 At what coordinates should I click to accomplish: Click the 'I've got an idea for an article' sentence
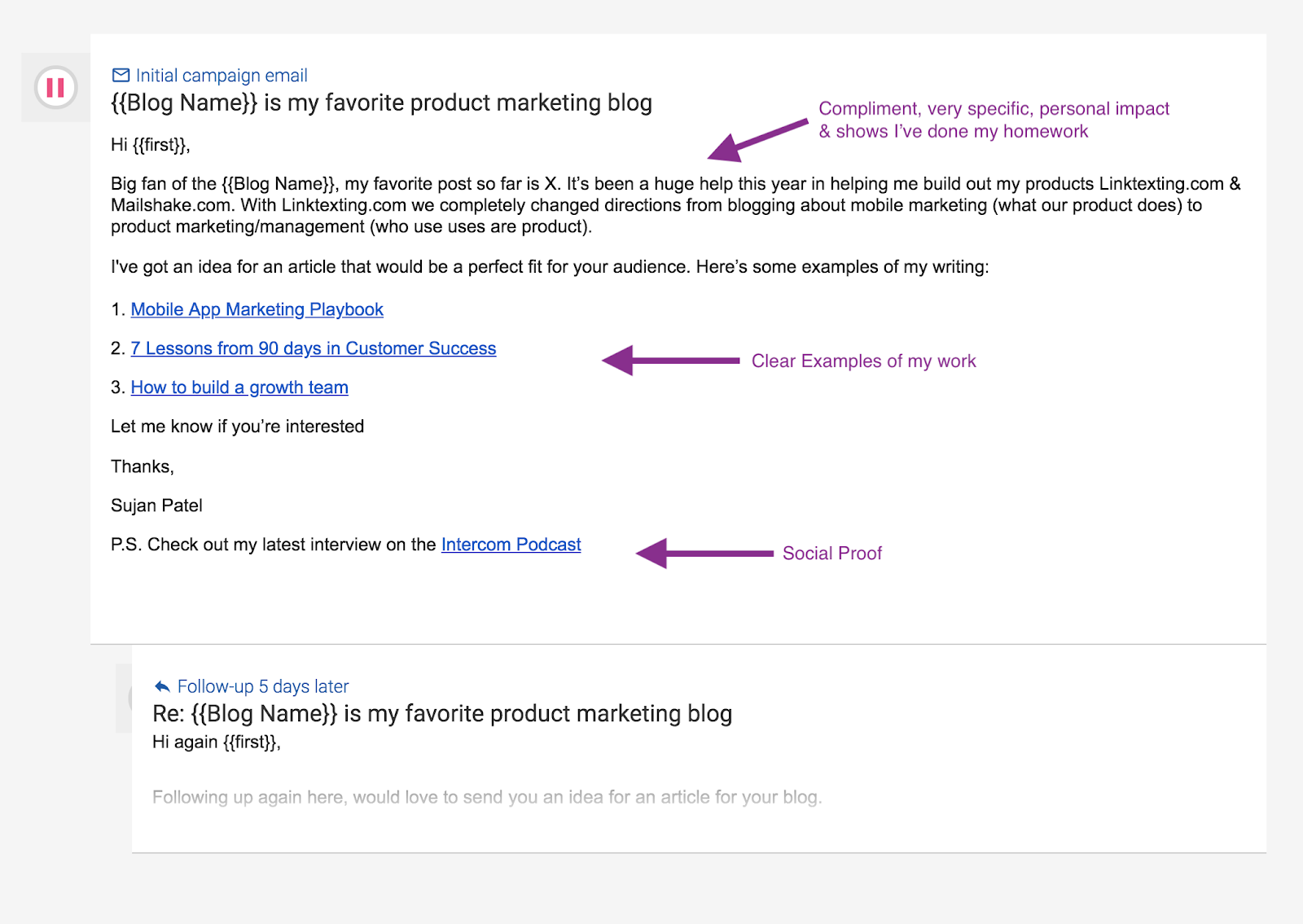click(x=550, y=267)
